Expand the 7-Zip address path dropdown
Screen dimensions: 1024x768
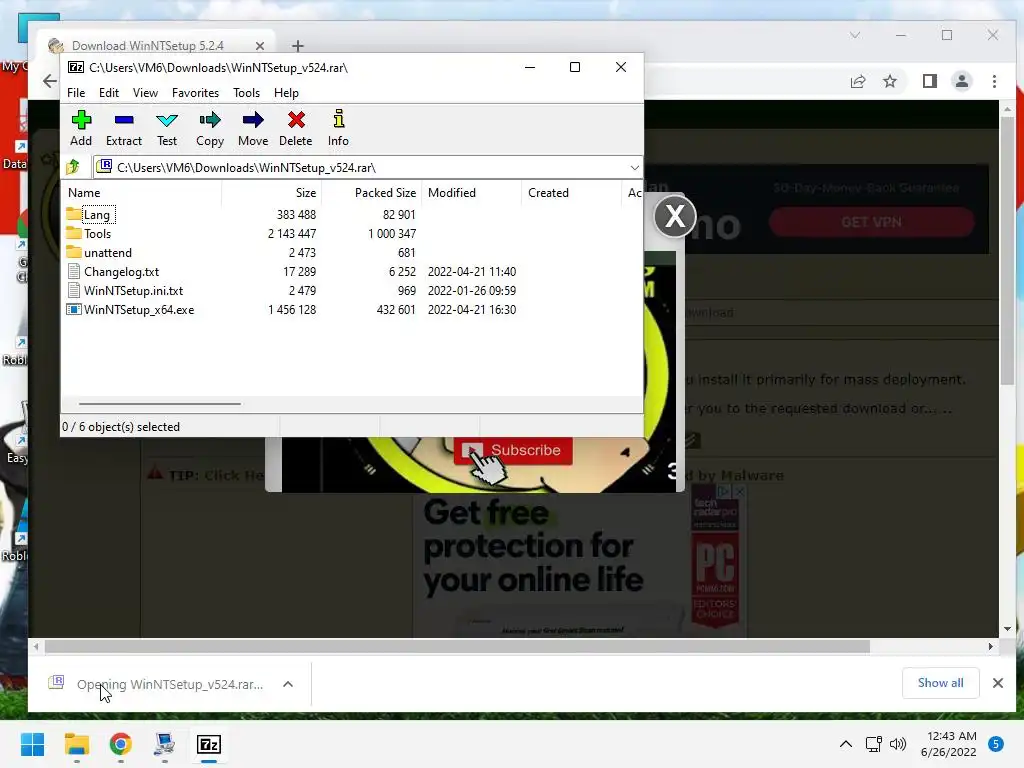tap(634, 168)
